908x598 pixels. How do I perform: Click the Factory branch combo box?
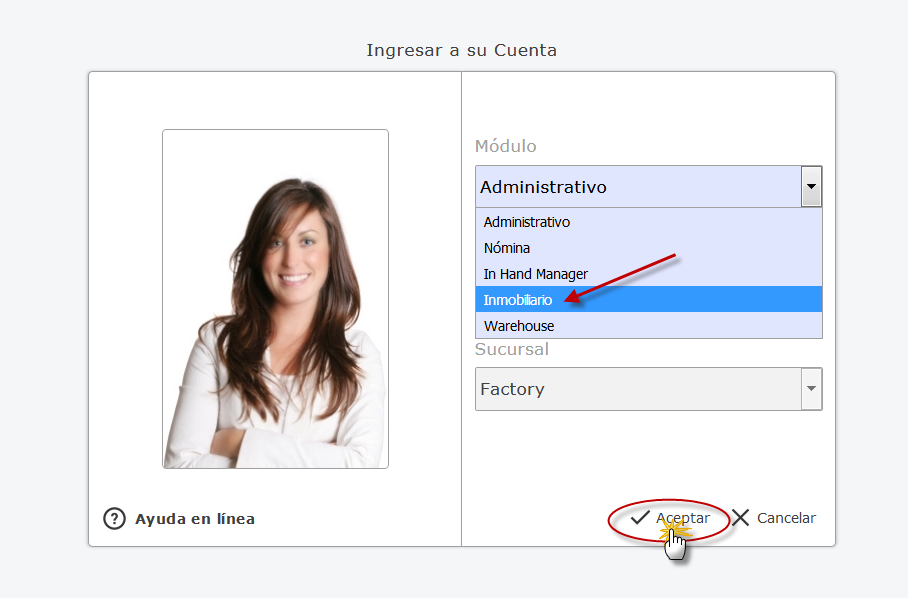point(649,389)
